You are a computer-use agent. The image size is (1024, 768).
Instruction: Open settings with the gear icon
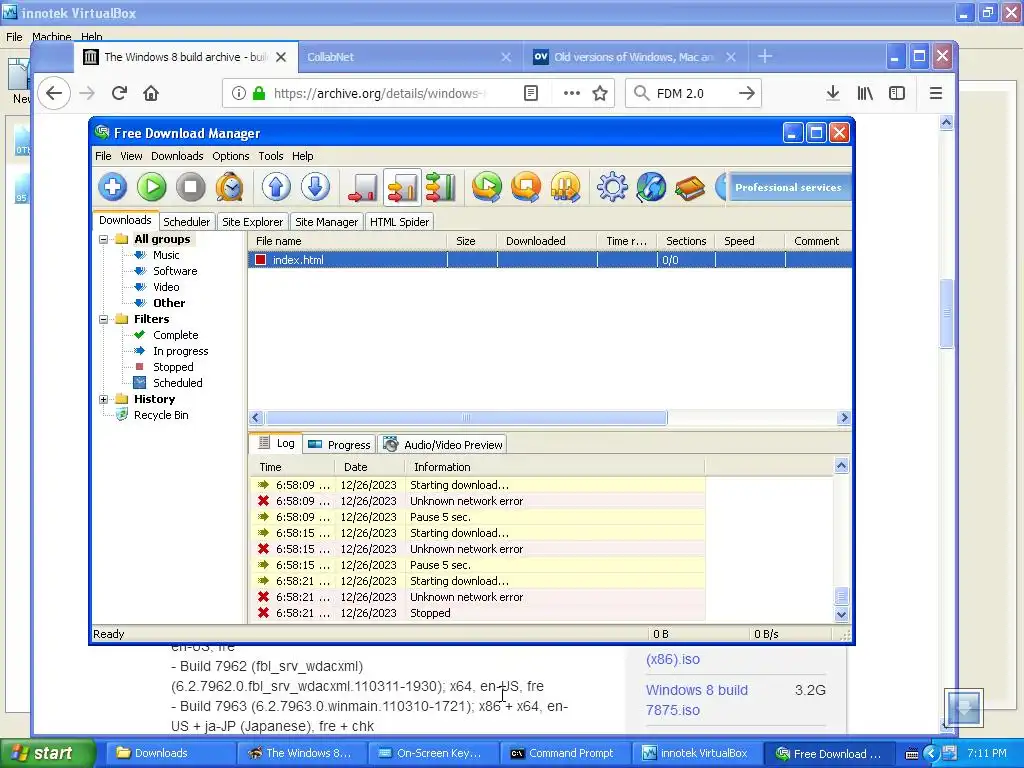point(612,187)
